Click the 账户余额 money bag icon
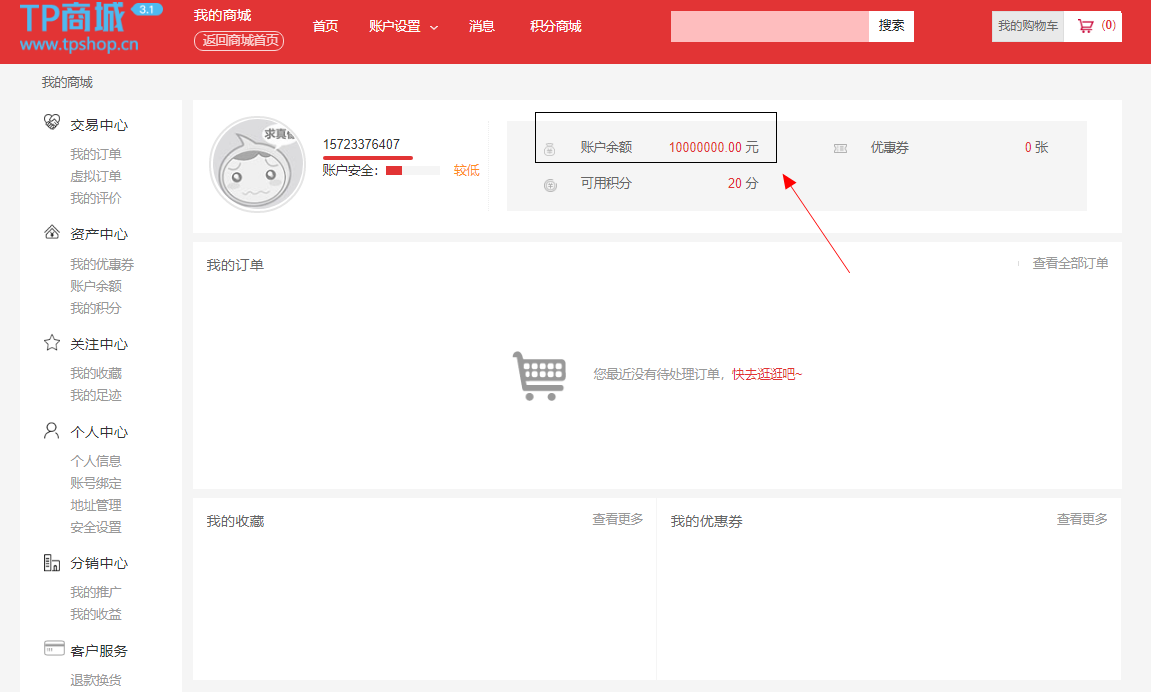 tap(549, 150)
